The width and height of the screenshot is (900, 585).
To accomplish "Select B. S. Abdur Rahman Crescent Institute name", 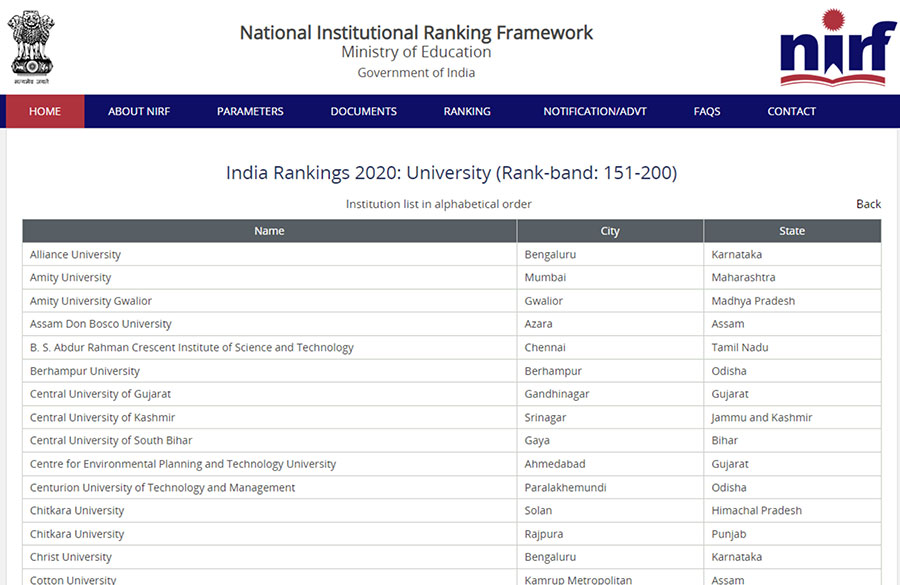I will point(192,347).
